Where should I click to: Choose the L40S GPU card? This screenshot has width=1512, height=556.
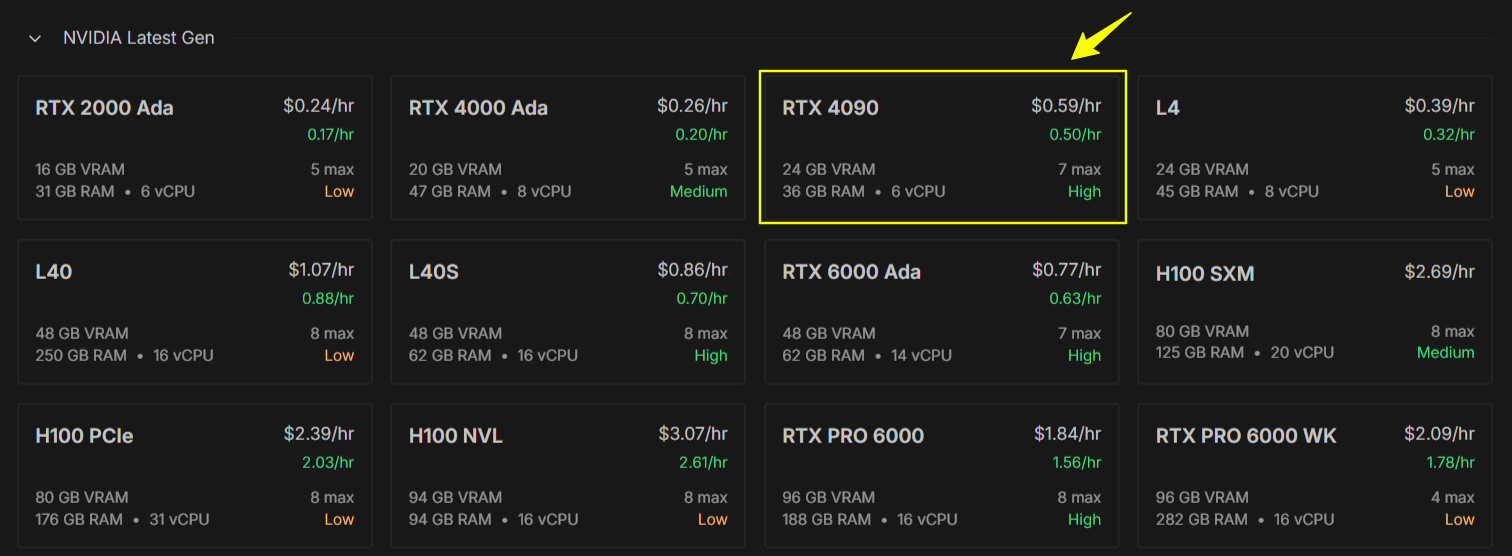pyautogui.click(x=567, y=311)
